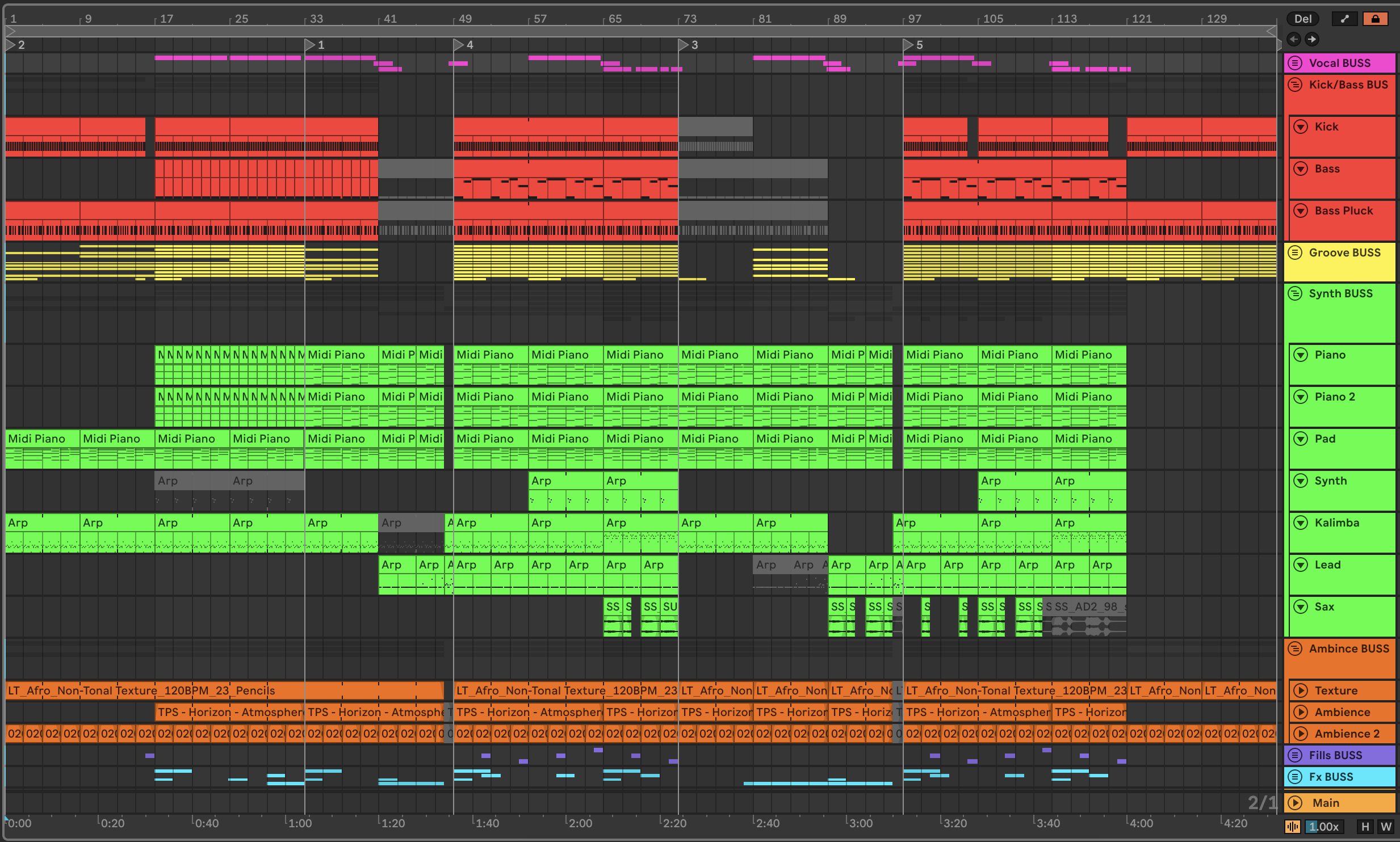Toggle the automation lock icon
Viewport: 1400px width, 842px height.
[x=1375, y=19]
